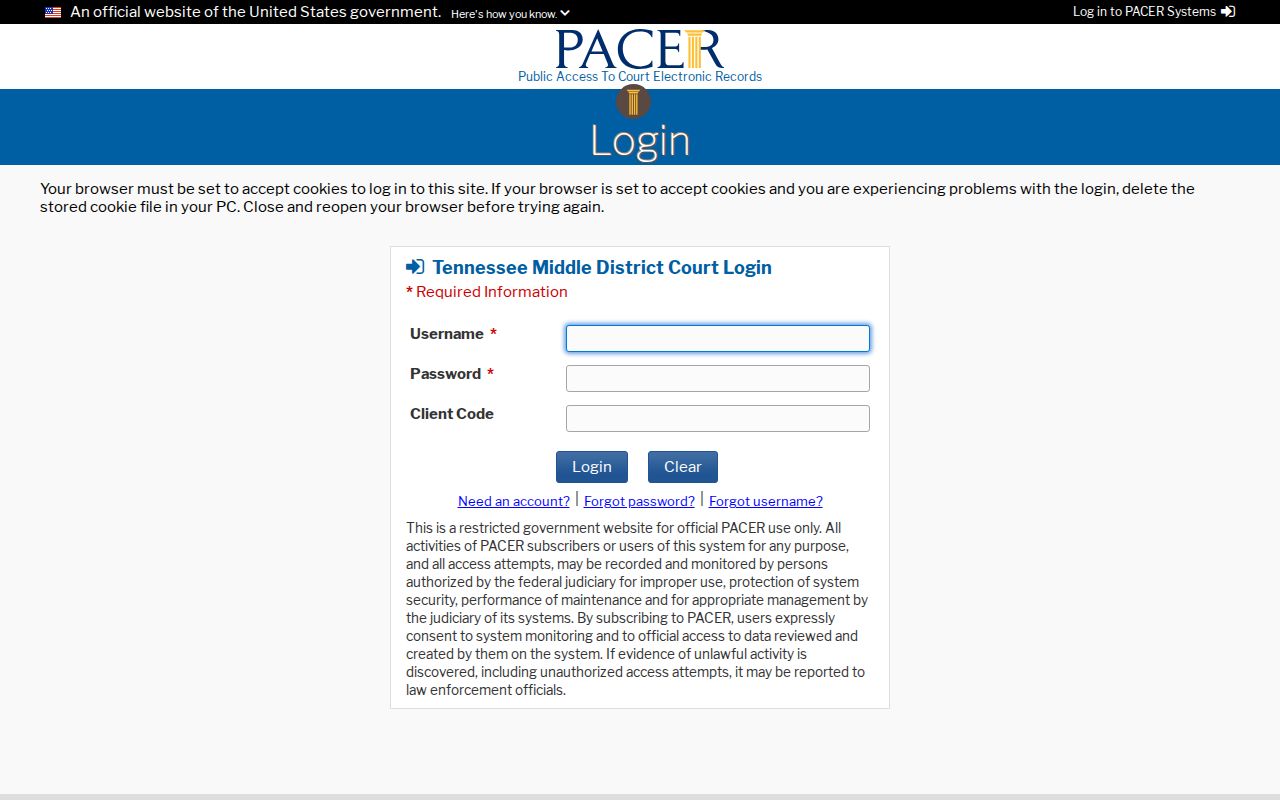Open the 'Need an account?' link
Image resolution: width=1280 pixels, height=800 pixels.
(x=514, y=501)
